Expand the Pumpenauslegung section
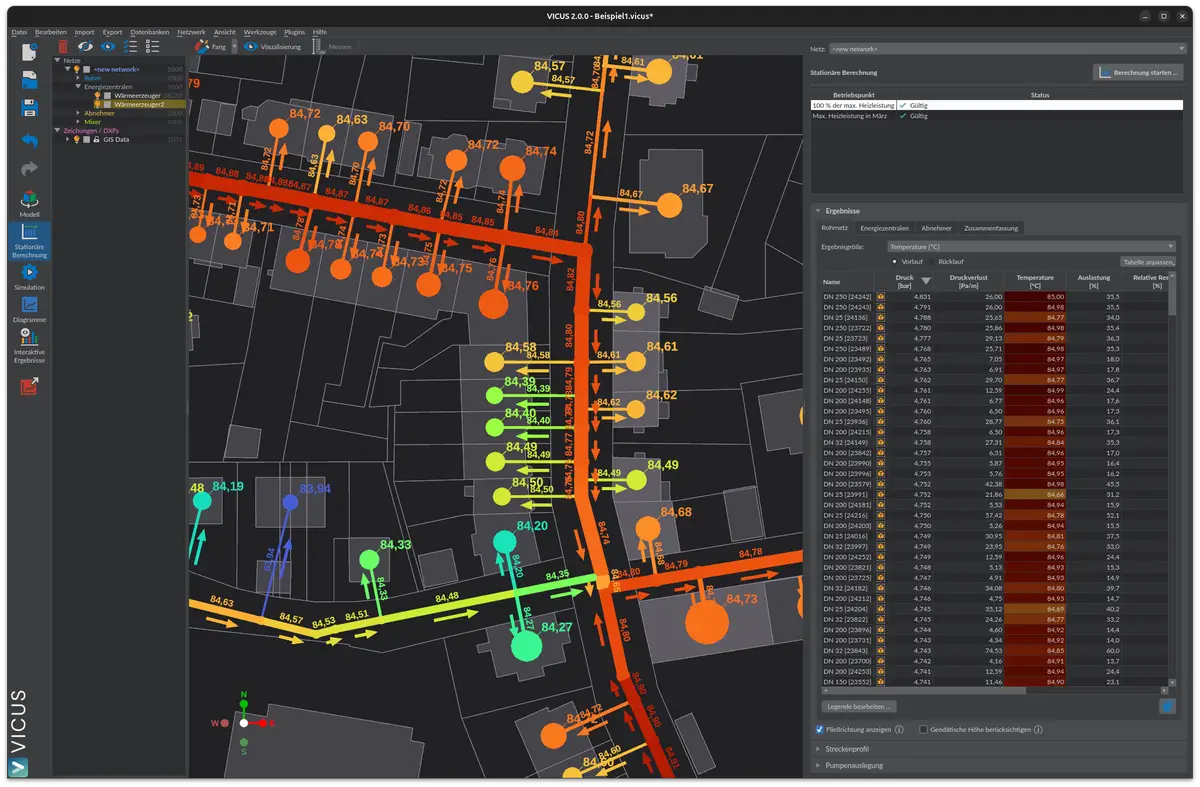This screenshot has width=1200, height=787. (x=817, y=766)
